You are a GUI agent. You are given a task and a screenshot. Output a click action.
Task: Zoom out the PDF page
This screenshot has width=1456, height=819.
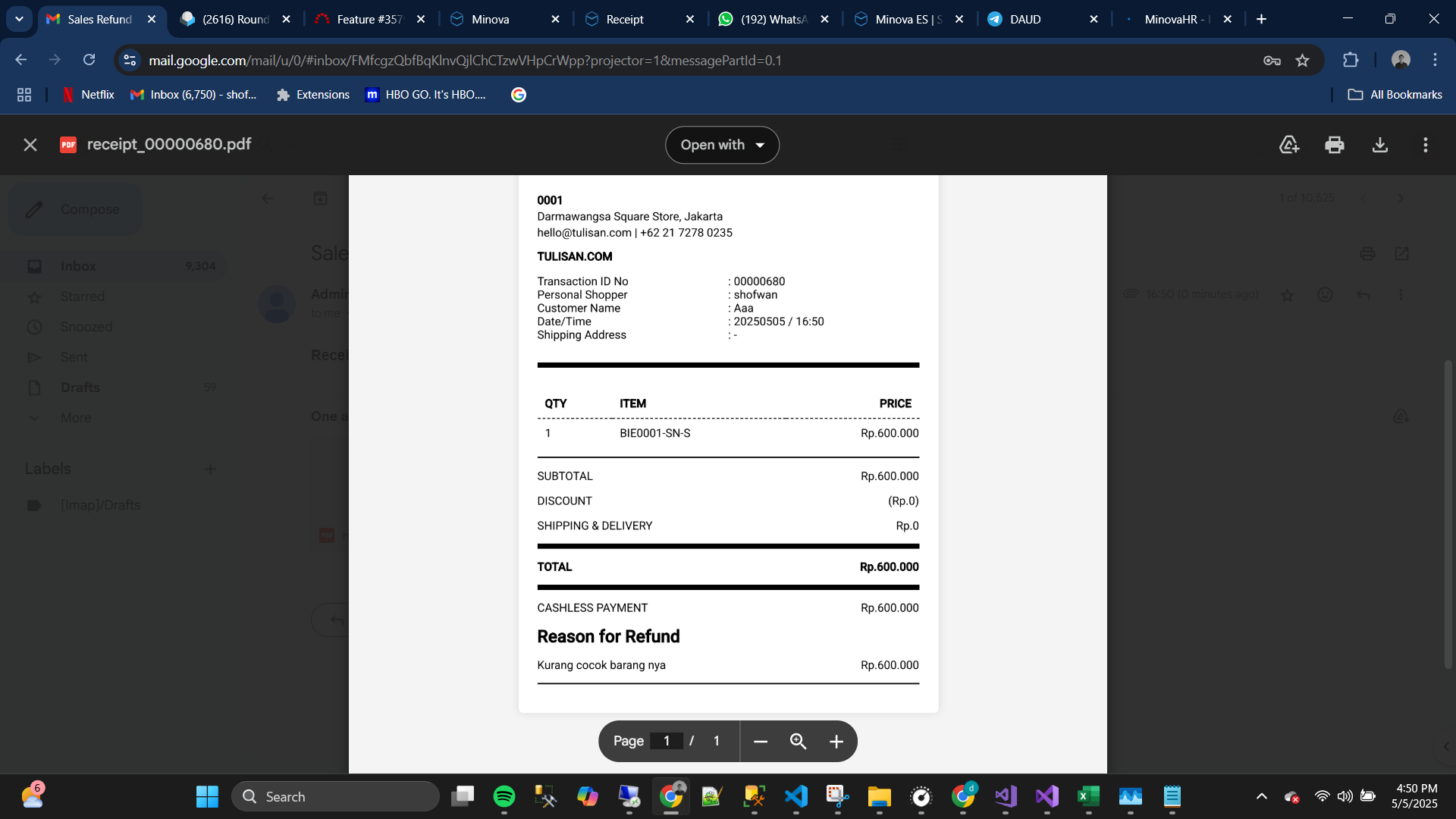click(761, 741)
